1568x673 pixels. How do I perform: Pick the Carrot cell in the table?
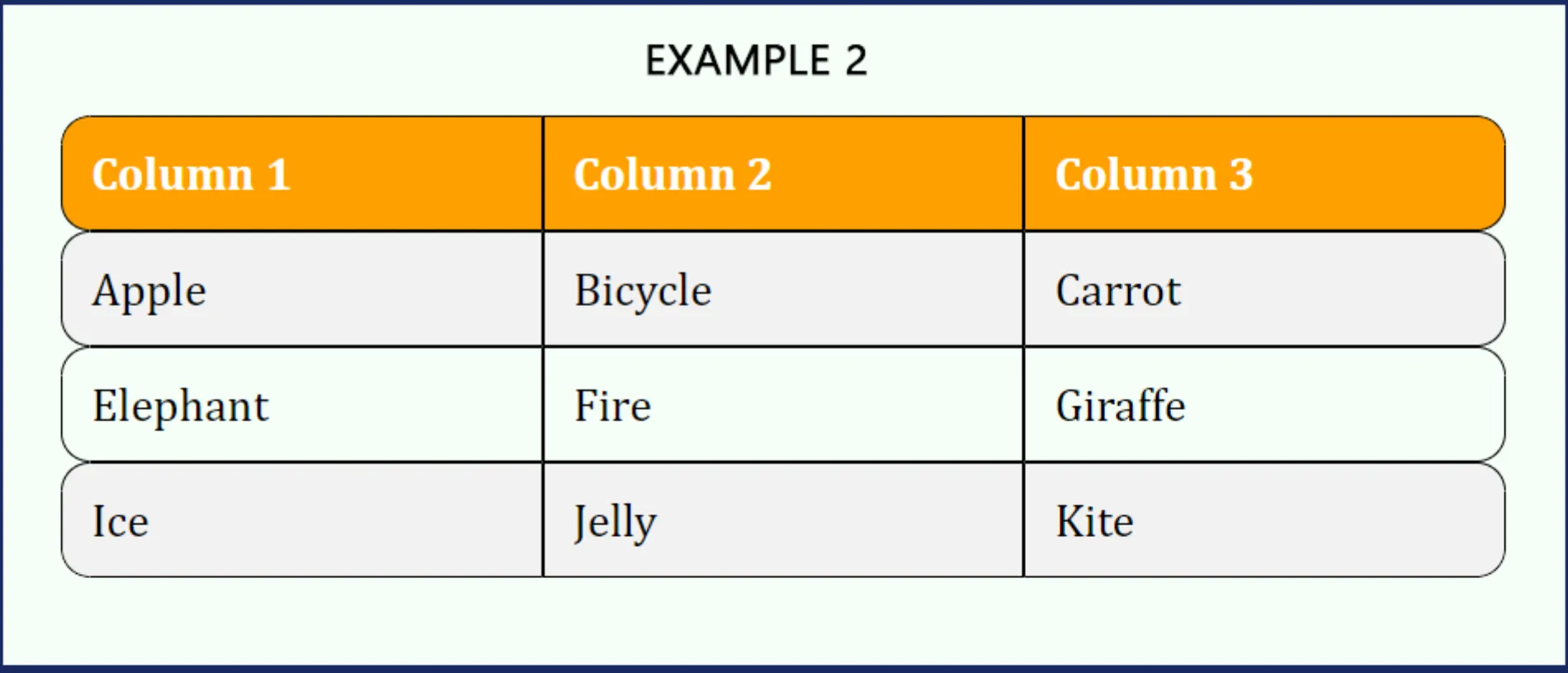tap(1263, 289)
